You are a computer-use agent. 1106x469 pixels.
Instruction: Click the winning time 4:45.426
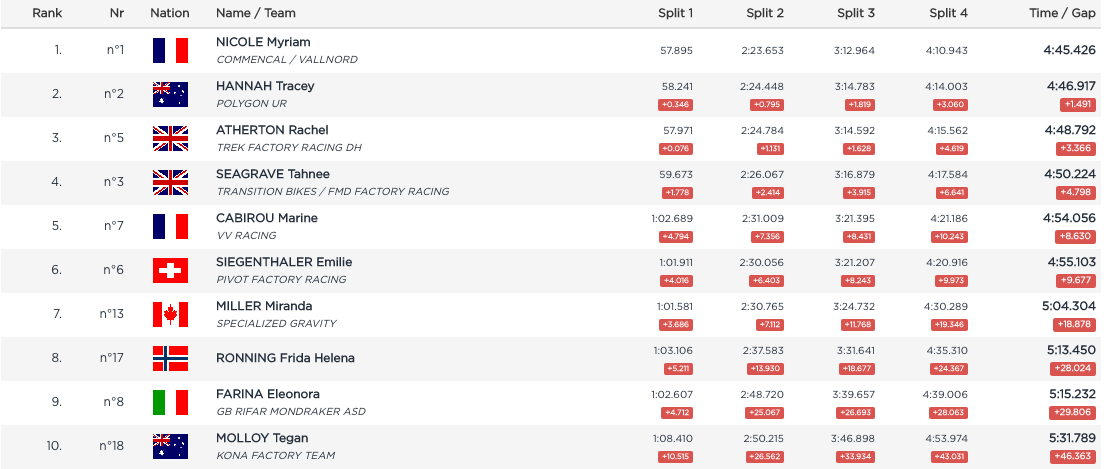click(1072, 50)
